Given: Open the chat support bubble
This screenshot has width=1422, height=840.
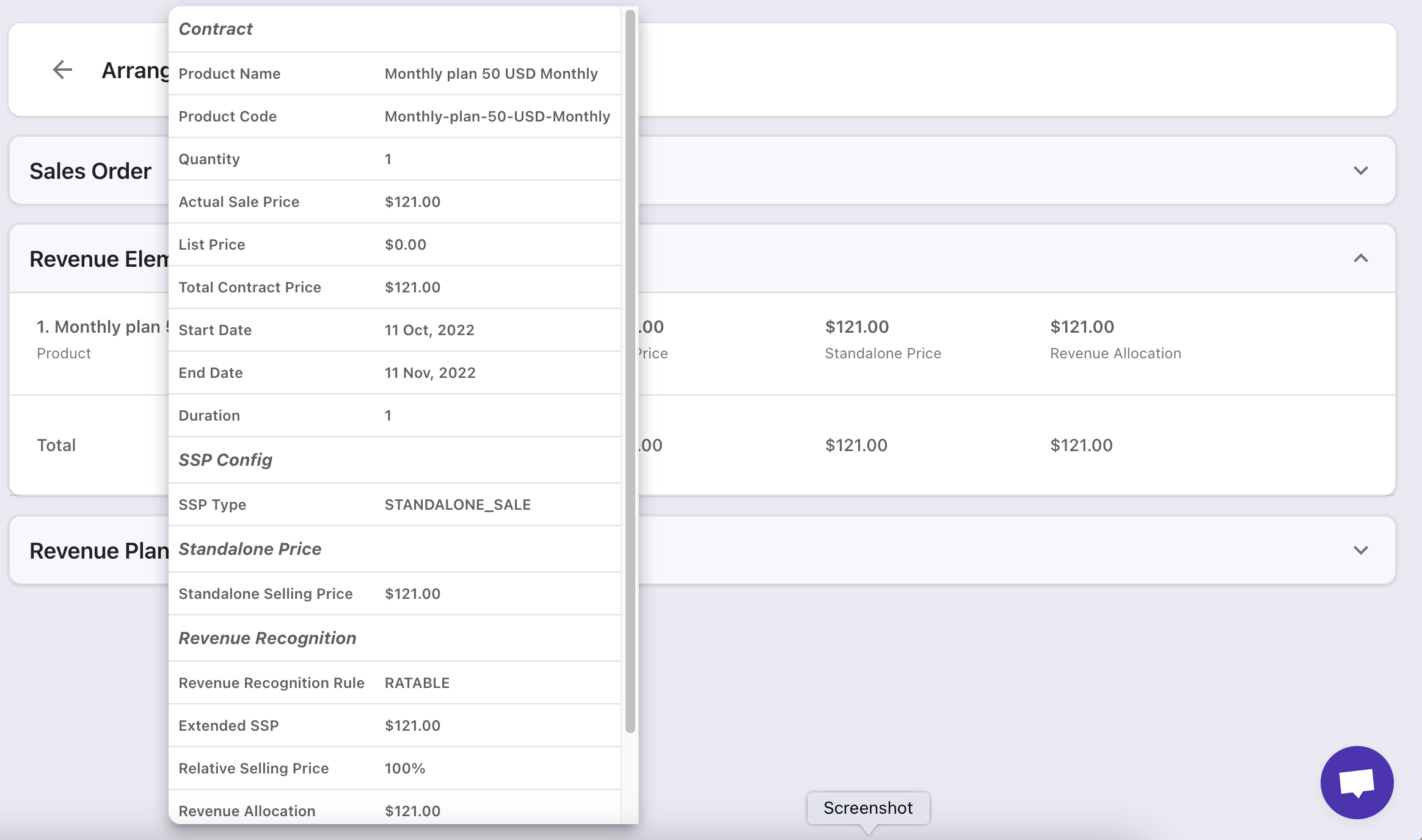Looking at the screenshot, I should pyautogui.click(x=1357, y=782).
